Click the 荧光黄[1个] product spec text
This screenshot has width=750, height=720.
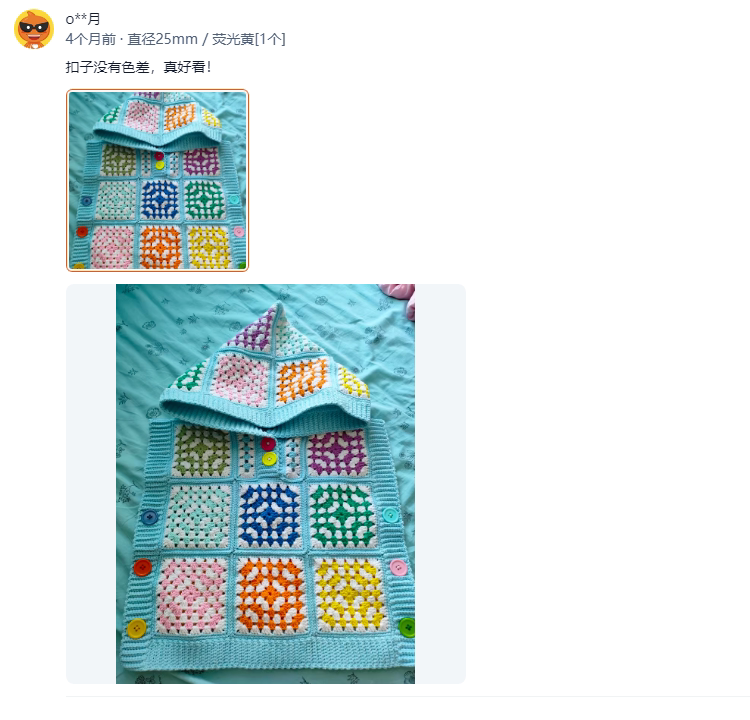(249, 39)
